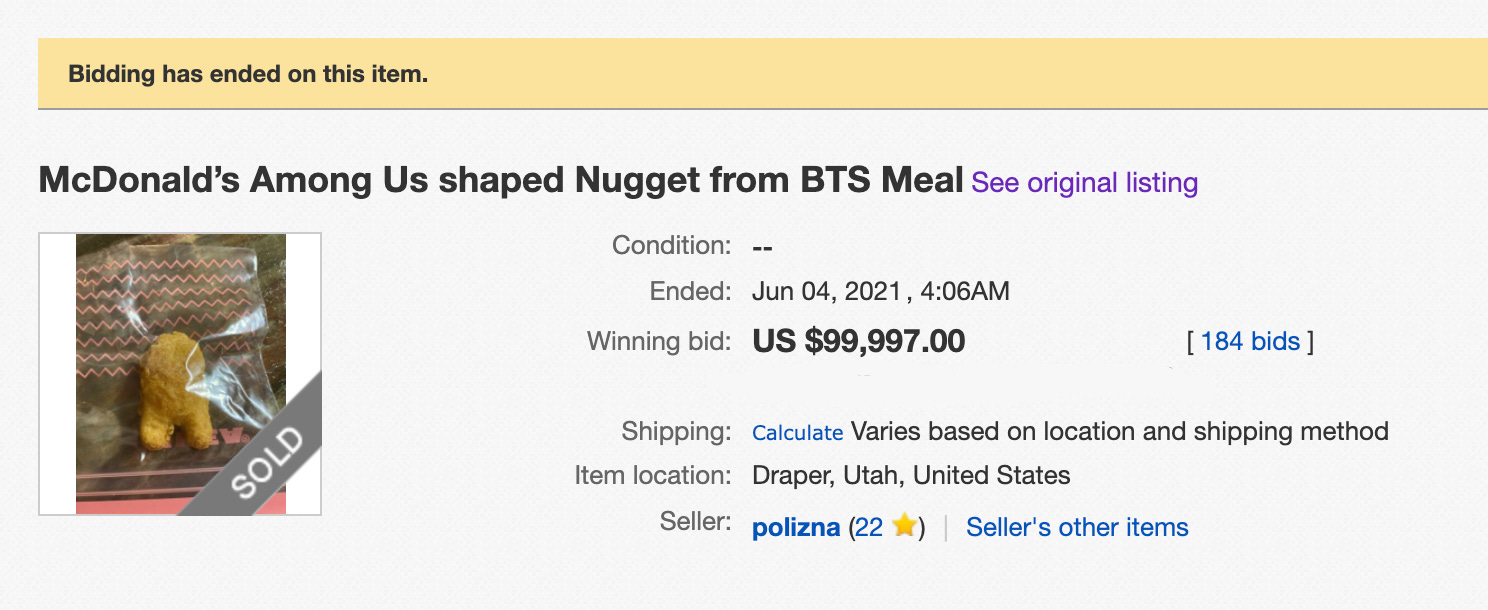Click the item title heading
The width and height of the screenshot is (1488, 610).
coord(501,181)
